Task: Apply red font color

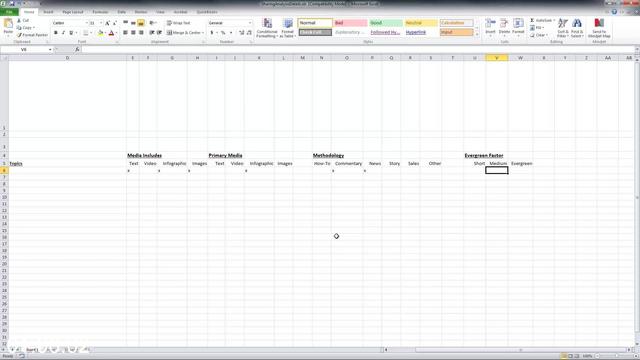Action: 111,33
